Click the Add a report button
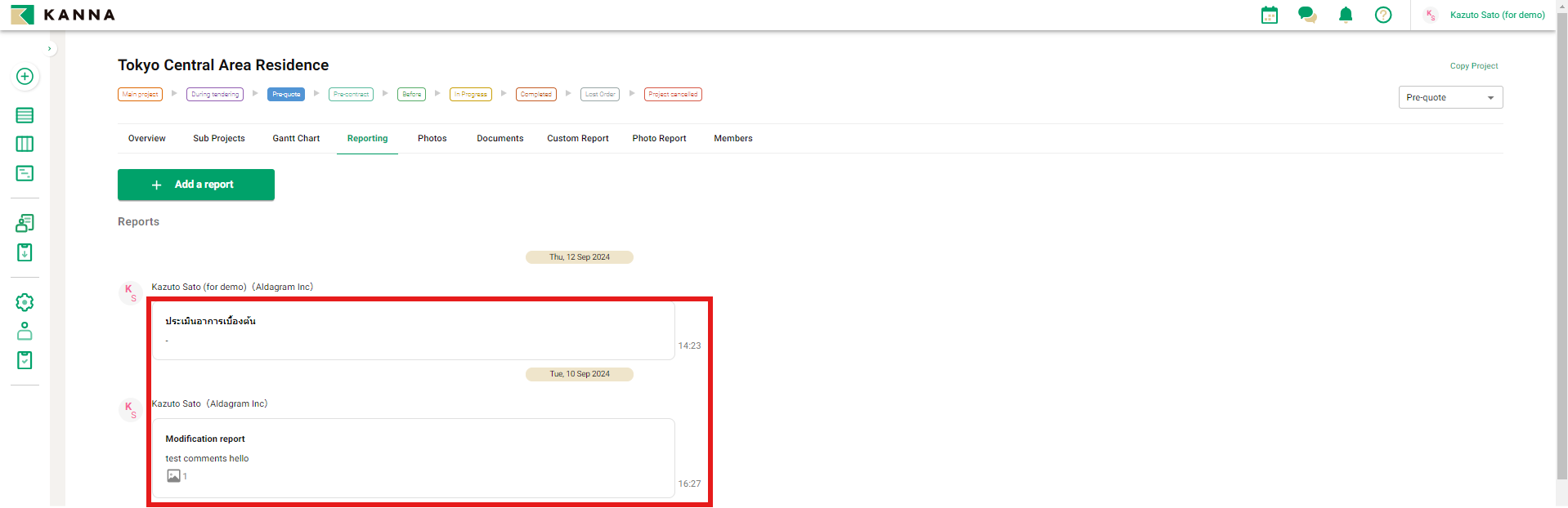Image resolution: width=1568 pixels, height=508 pixels. pyautogui.click(x=196, y=185)
